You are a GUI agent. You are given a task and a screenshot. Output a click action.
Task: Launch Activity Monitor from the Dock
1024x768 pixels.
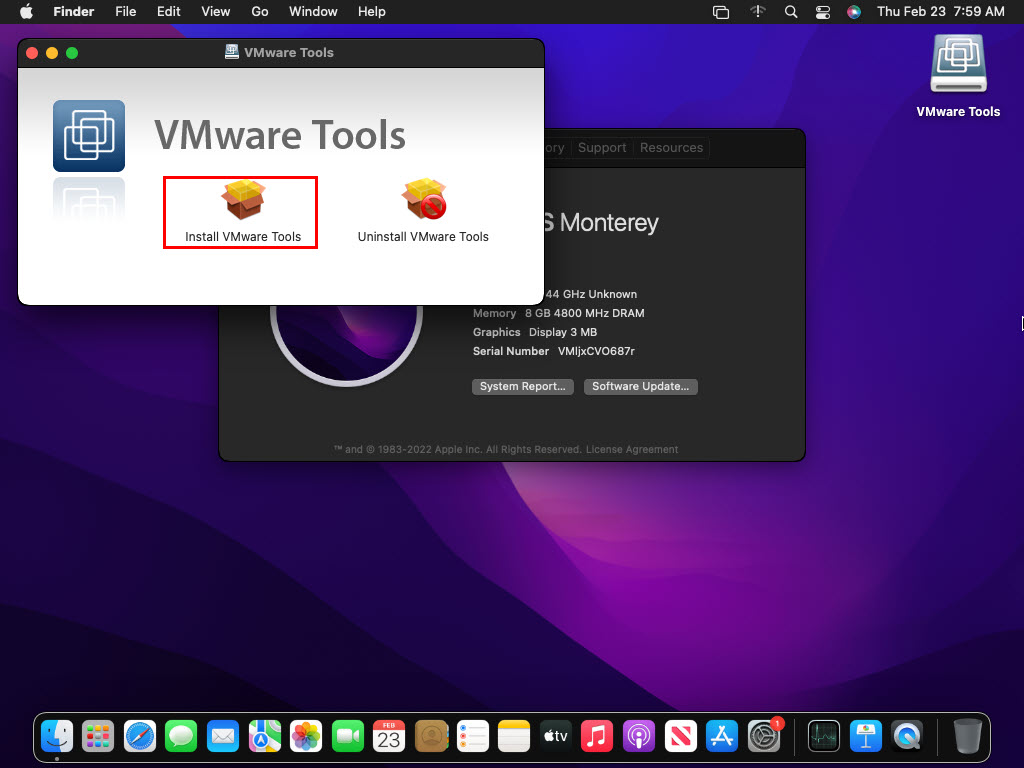(825, 737)
